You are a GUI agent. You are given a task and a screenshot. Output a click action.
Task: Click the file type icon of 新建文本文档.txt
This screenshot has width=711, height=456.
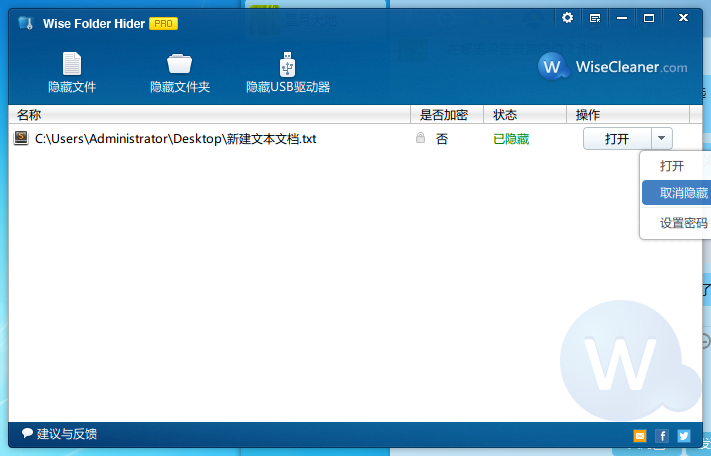[x=21, y=138]
